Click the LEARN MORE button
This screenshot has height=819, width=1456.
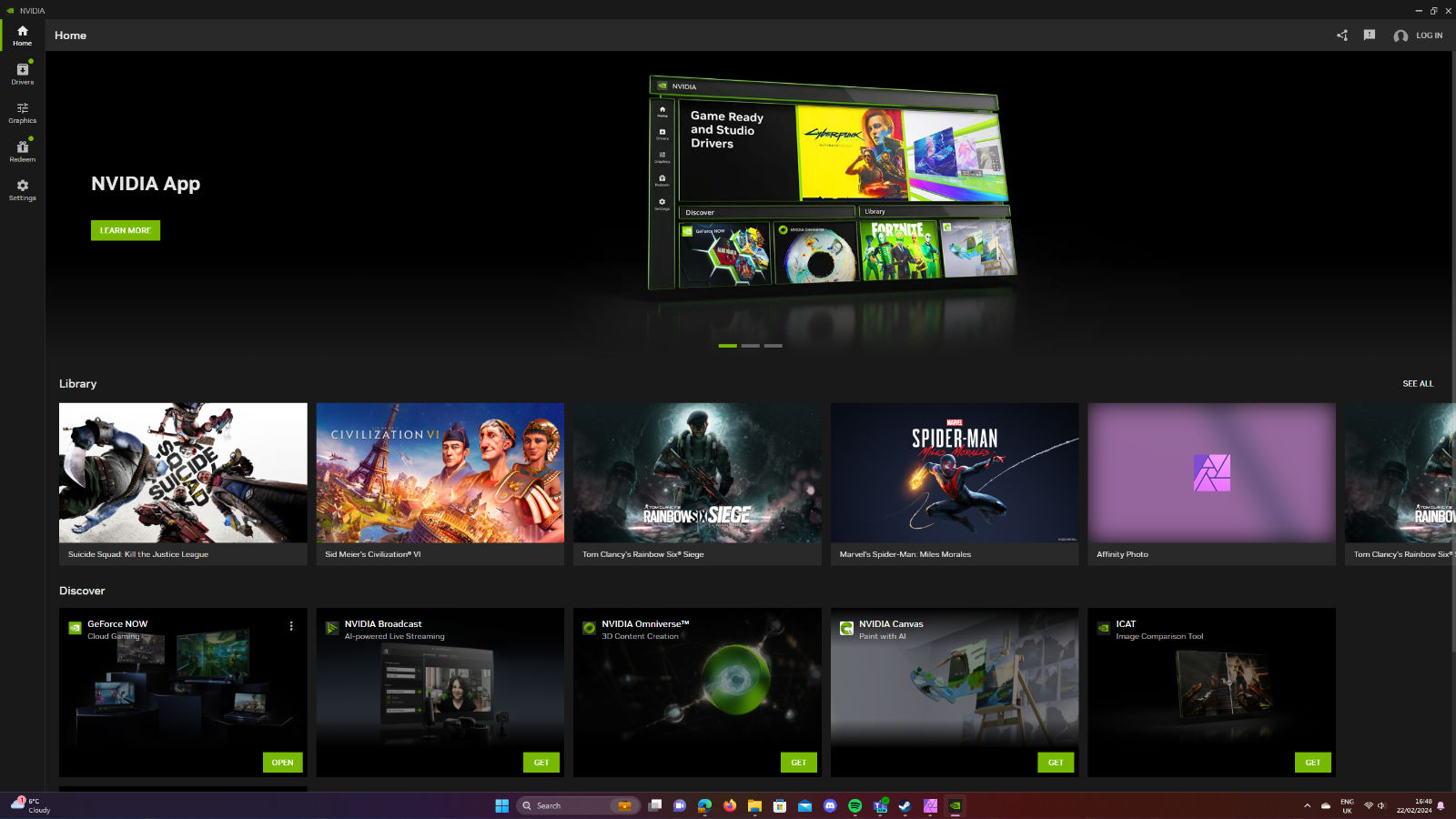point(125,230)
